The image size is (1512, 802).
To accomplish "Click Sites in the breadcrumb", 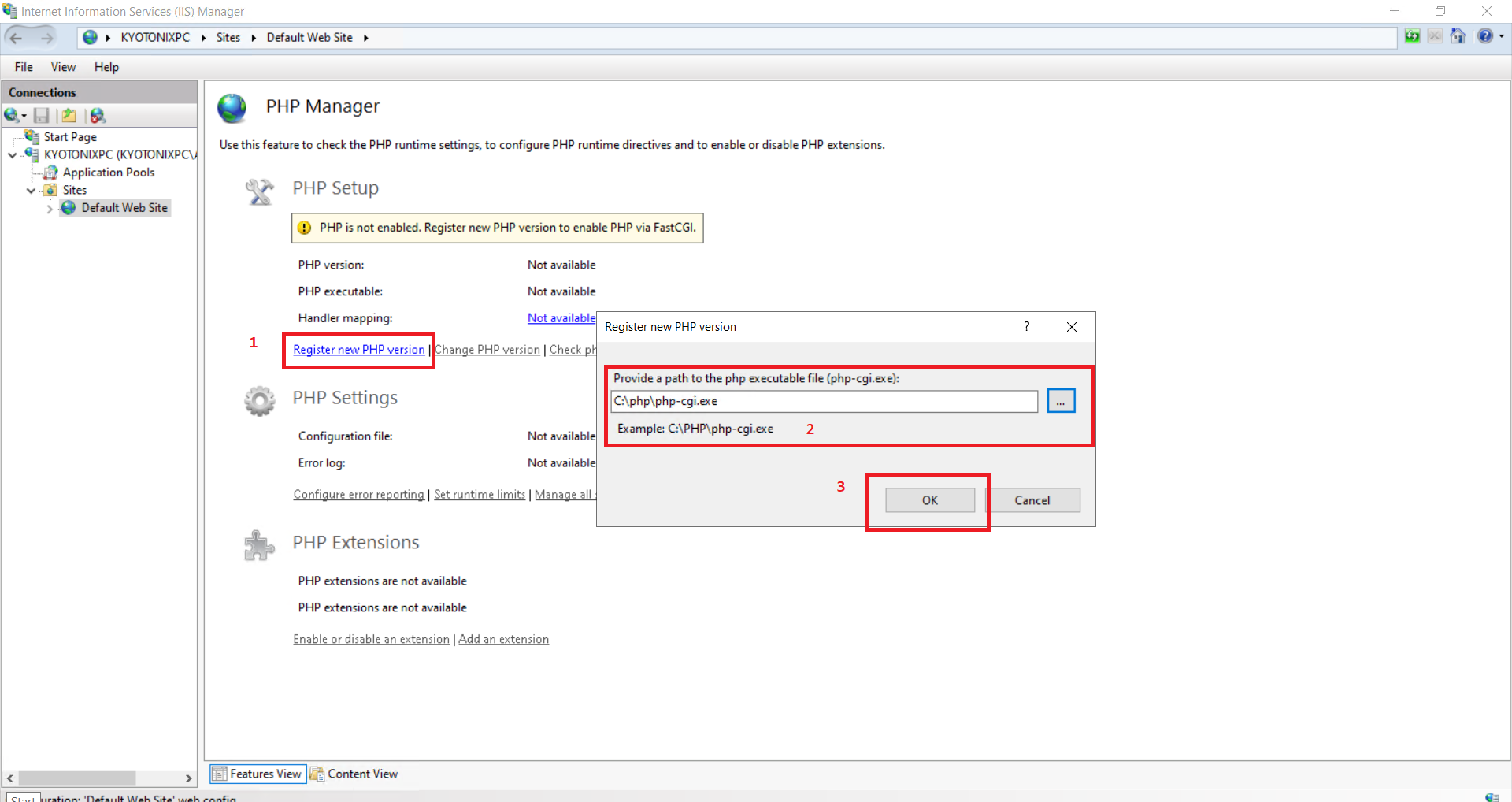I will tap(228, 37).
